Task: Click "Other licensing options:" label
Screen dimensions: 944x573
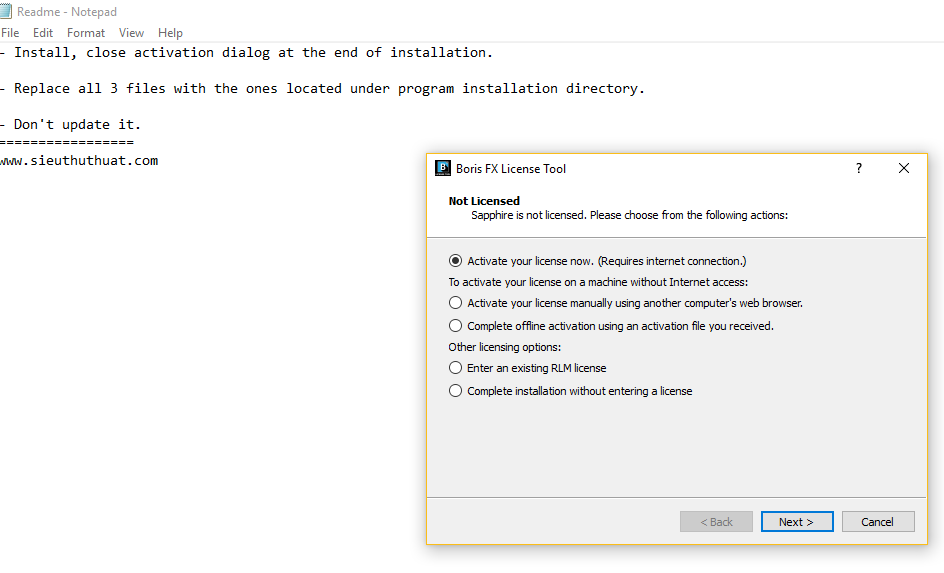Action: (x=505, y=347)
